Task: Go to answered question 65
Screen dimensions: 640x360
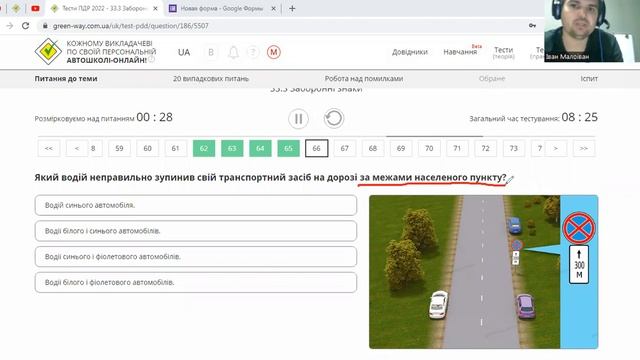Action: (288, 148)
